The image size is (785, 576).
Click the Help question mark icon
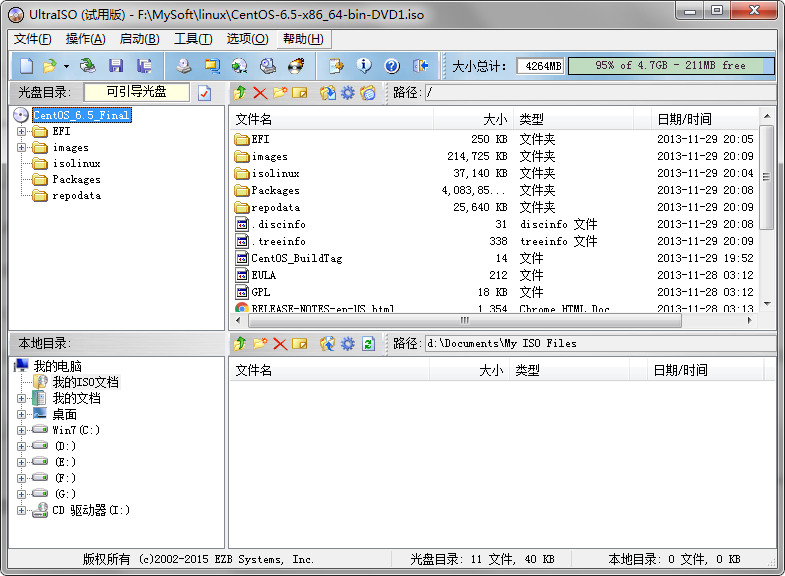[x=392, y=66]
